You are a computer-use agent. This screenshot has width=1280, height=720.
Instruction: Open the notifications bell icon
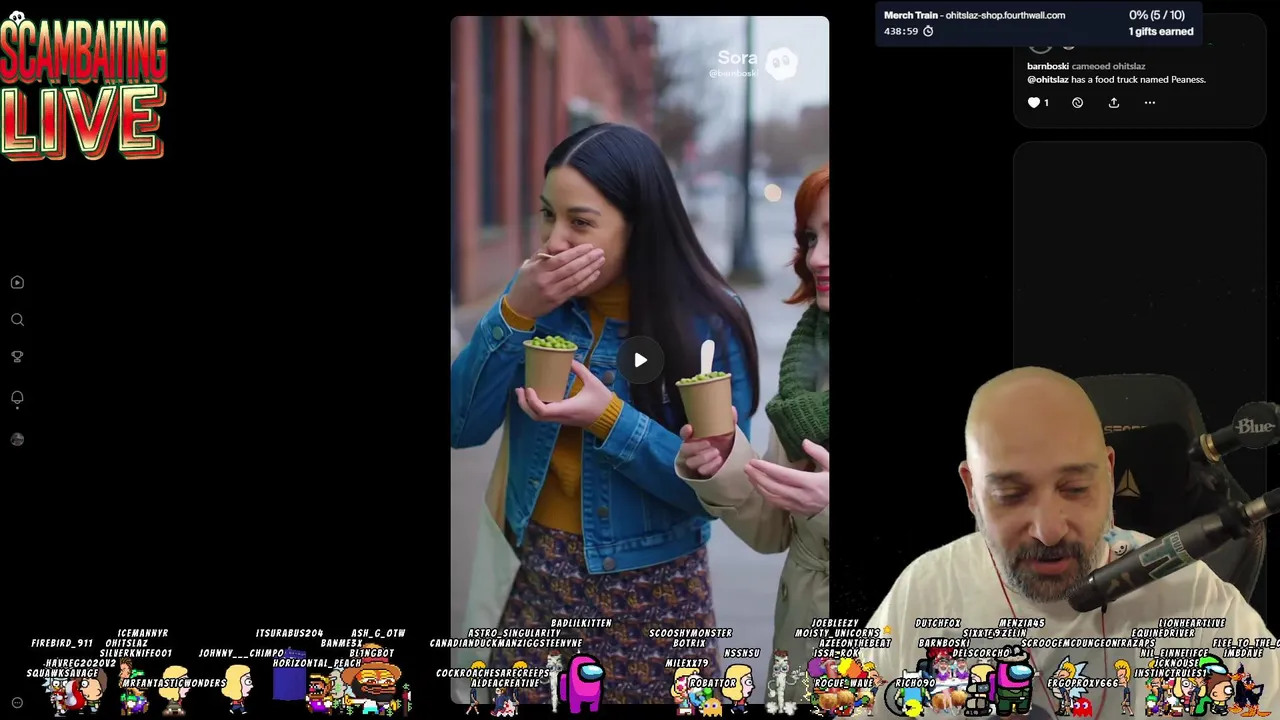[x=17, y=398]
